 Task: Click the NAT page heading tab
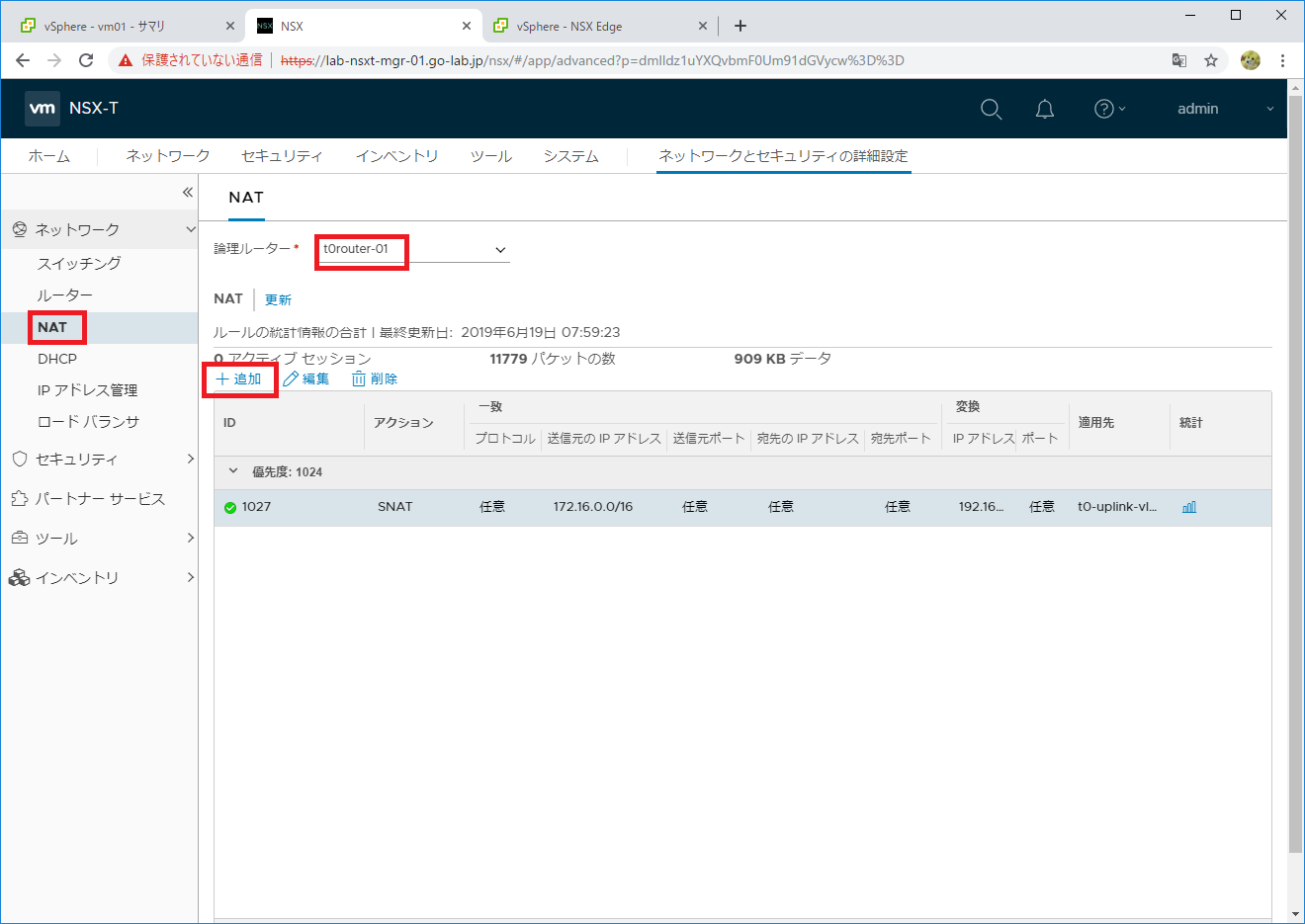pos(246,197)
